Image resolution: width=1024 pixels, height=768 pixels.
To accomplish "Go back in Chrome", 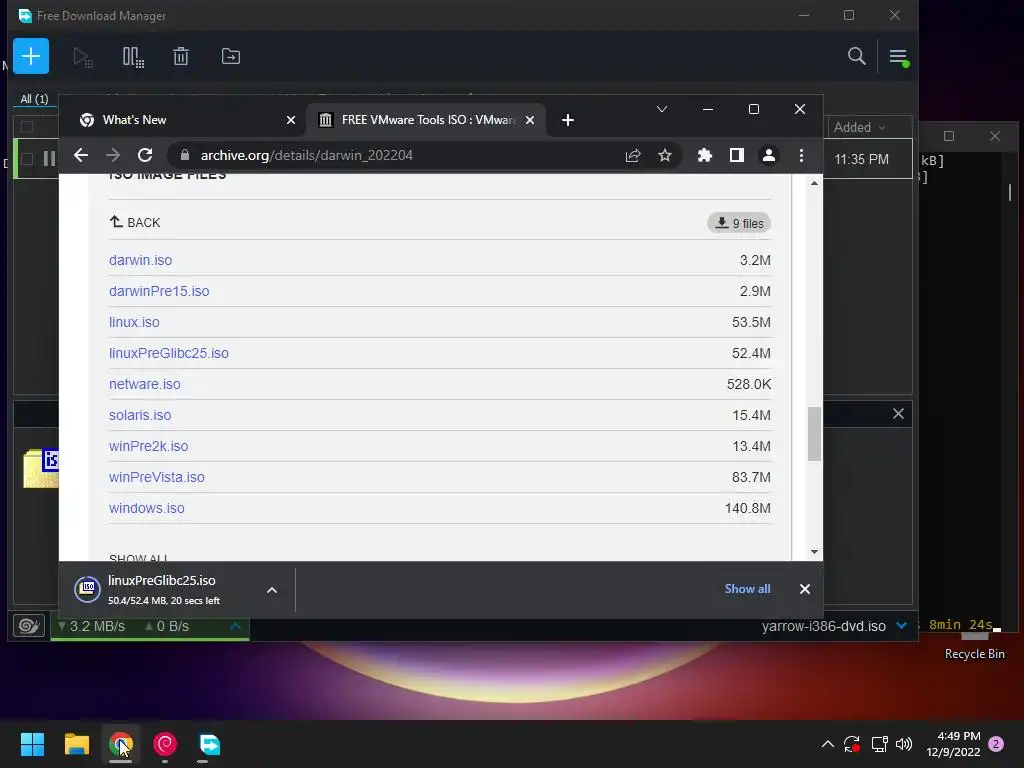I will point(81,155).
